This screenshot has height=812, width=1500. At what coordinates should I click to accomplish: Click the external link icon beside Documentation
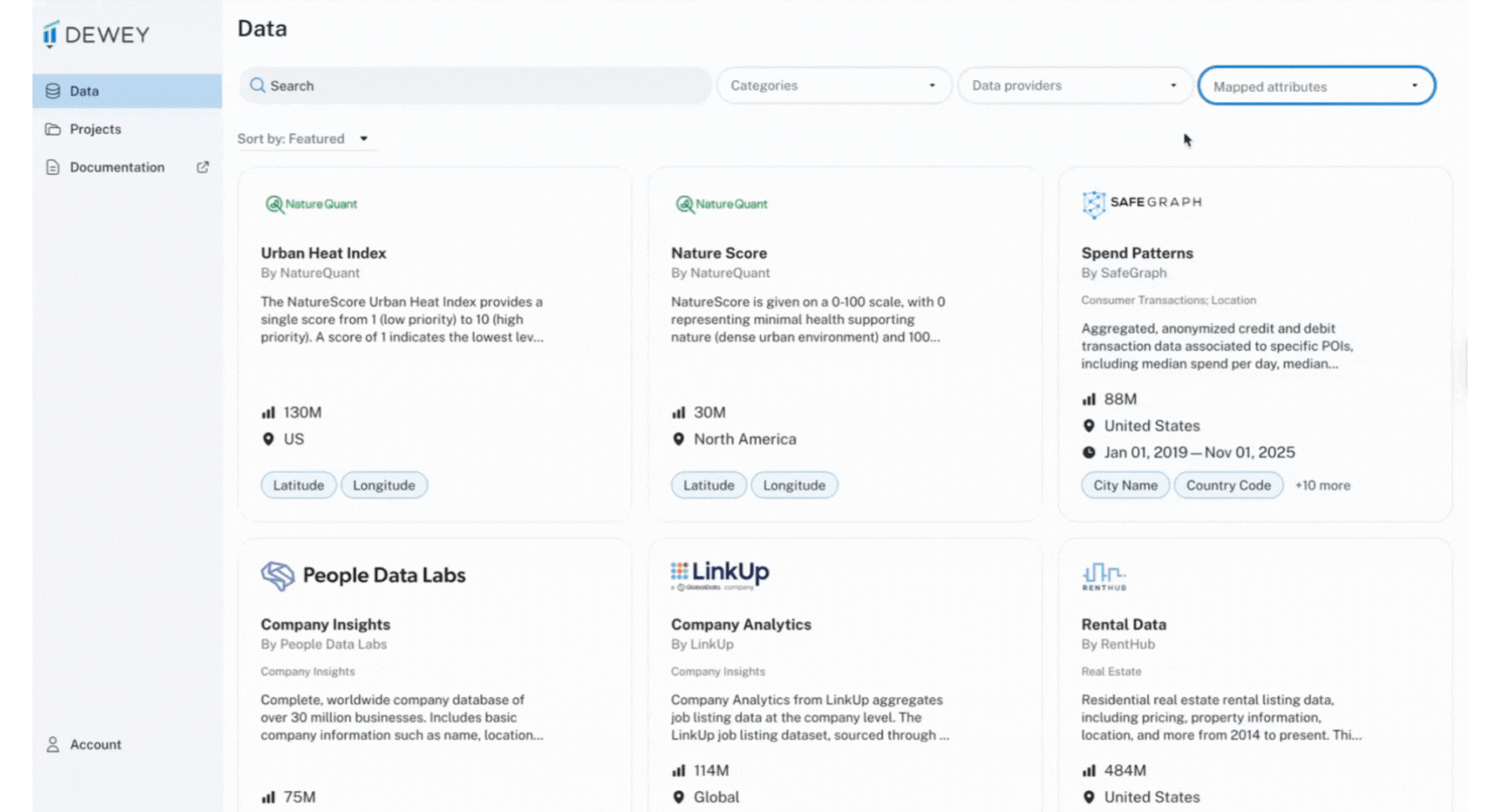pyautogui.click(x=203, y=167)
